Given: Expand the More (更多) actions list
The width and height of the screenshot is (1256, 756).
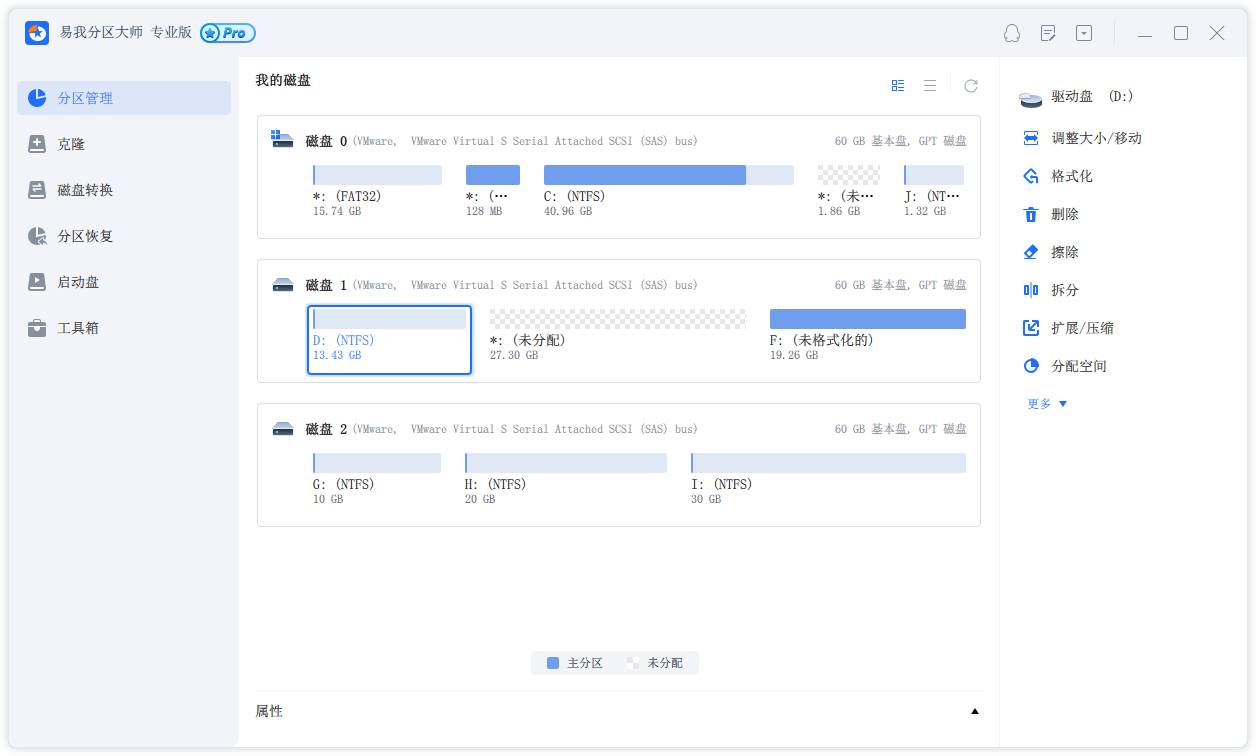Looking at the screenshot, I should (1047, 404).
